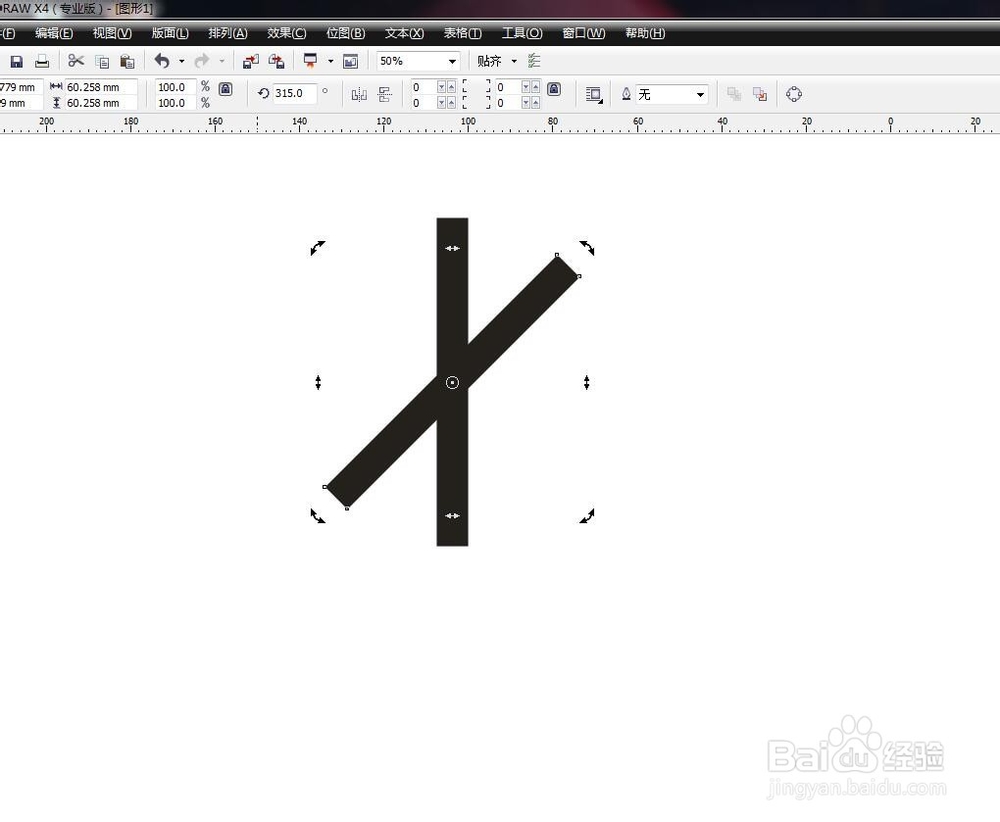The width and height of the screenshot is (1000, 822).
Task: Open the 排列(A) menu
Action: pyautogui.click(x=228, y=33)
